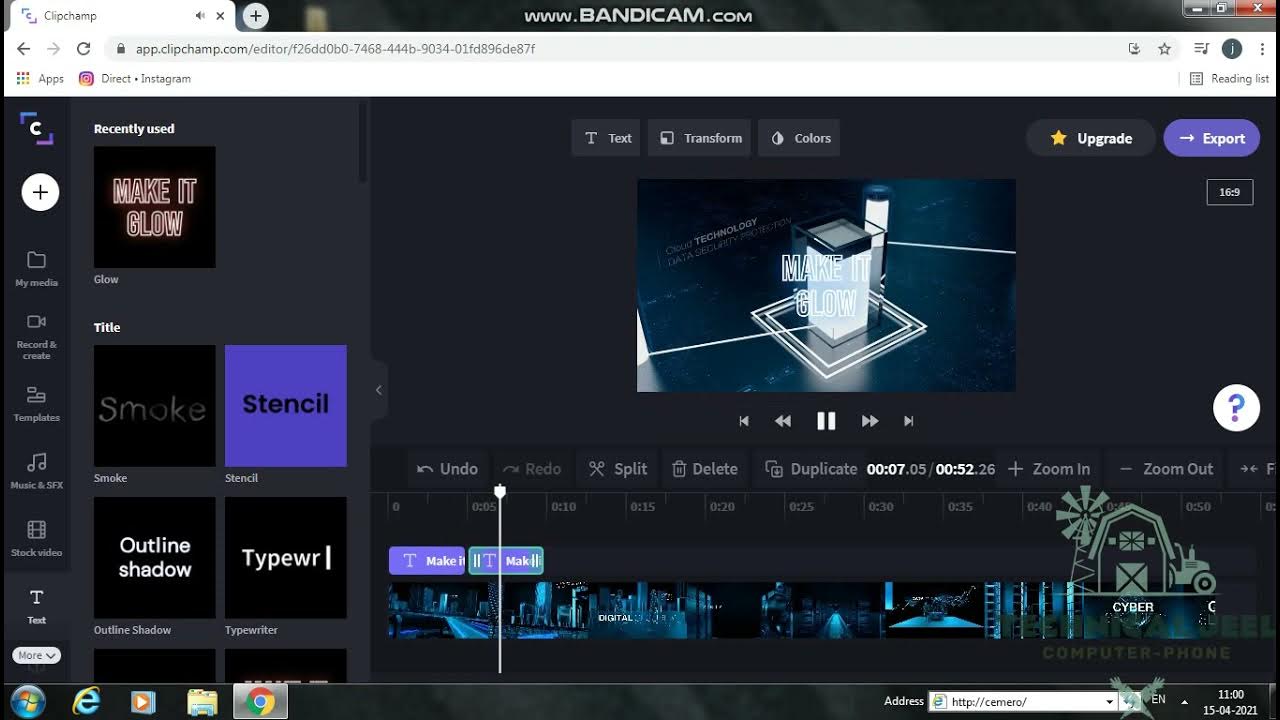Close the Clipchamp browser tab
Screen dimensions: 1280x720
(220, 16)
